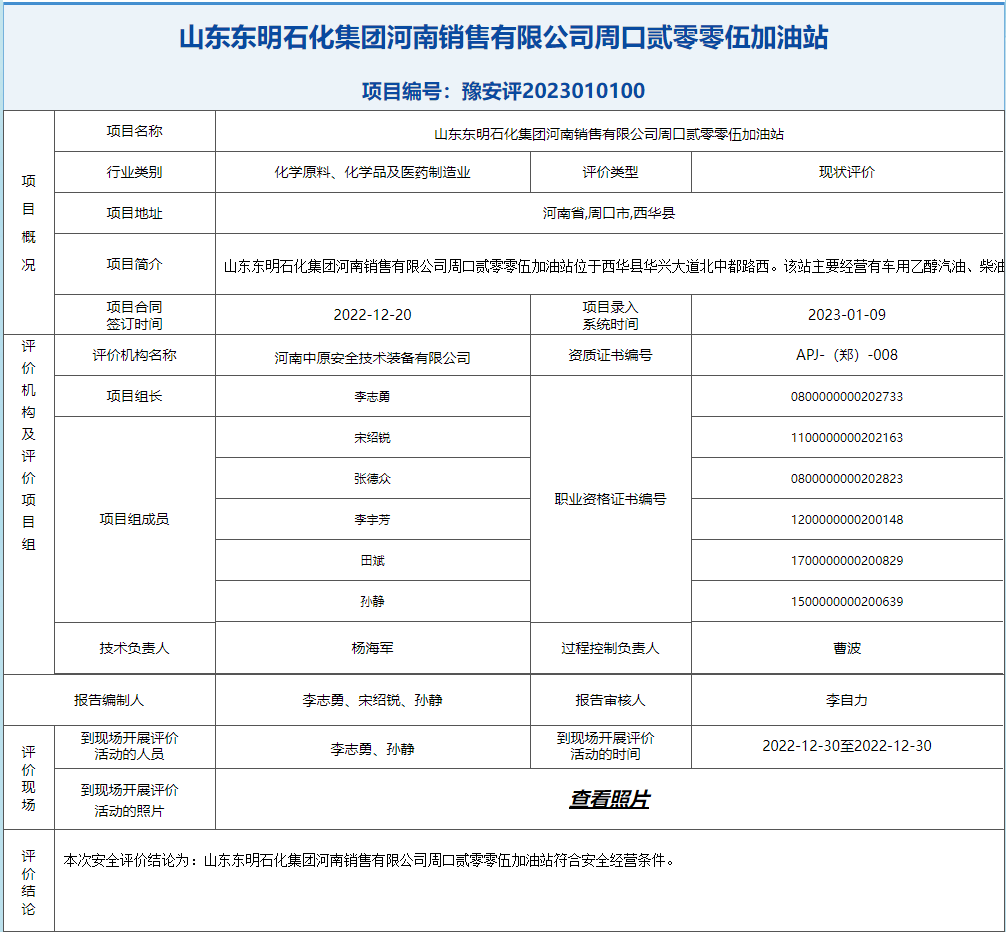The image size is (1006, 932).
Task: Select certificate number 1700000000200829
Action: coord(847,561)
